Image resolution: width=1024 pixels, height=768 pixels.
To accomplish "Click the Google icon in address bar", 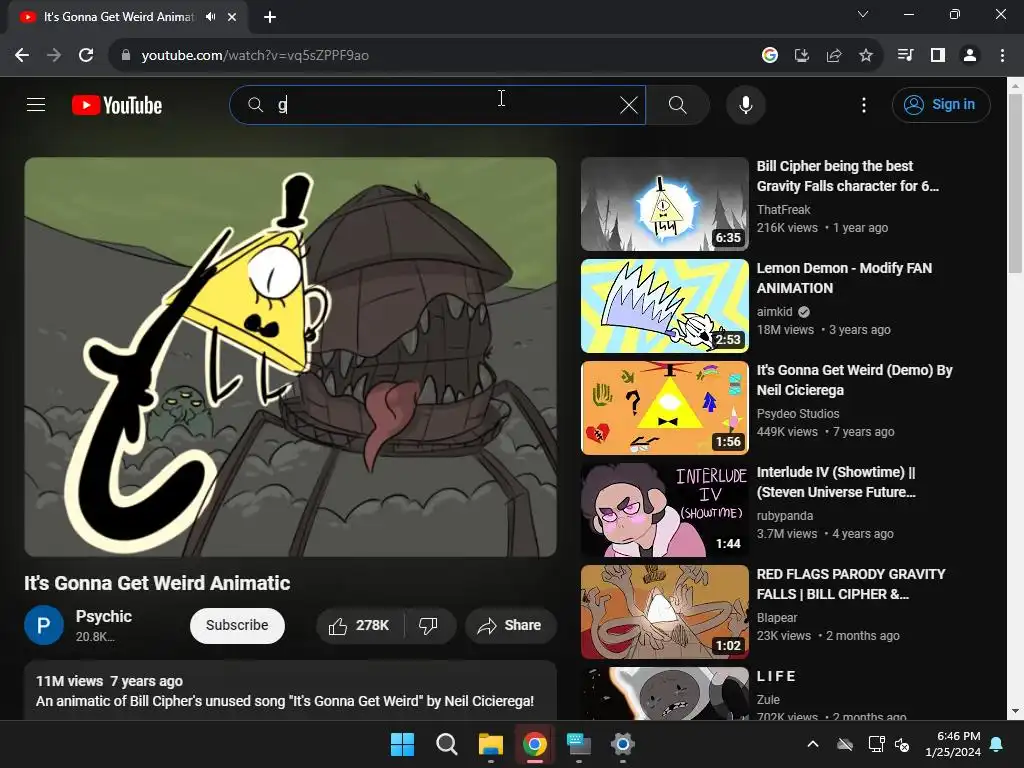I will point(770,55).
